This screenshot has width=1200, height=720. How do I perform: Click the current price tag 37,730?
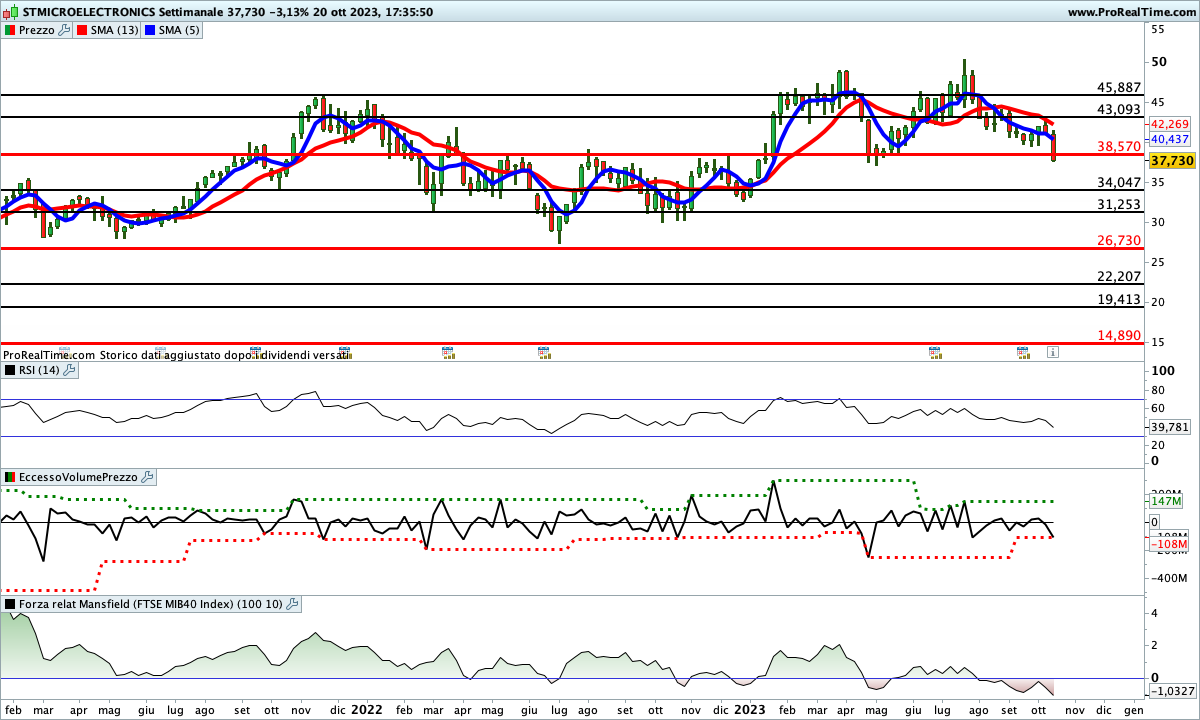(x=1171, y=160)
